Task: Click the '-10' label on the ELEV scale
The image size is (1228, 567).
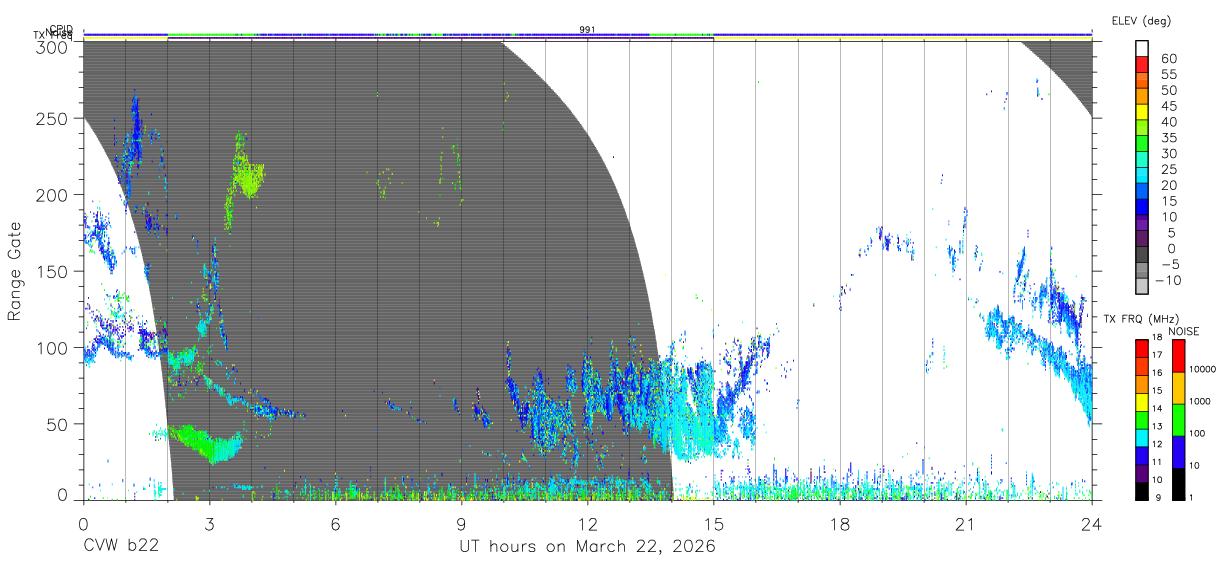Action: 1168,280
